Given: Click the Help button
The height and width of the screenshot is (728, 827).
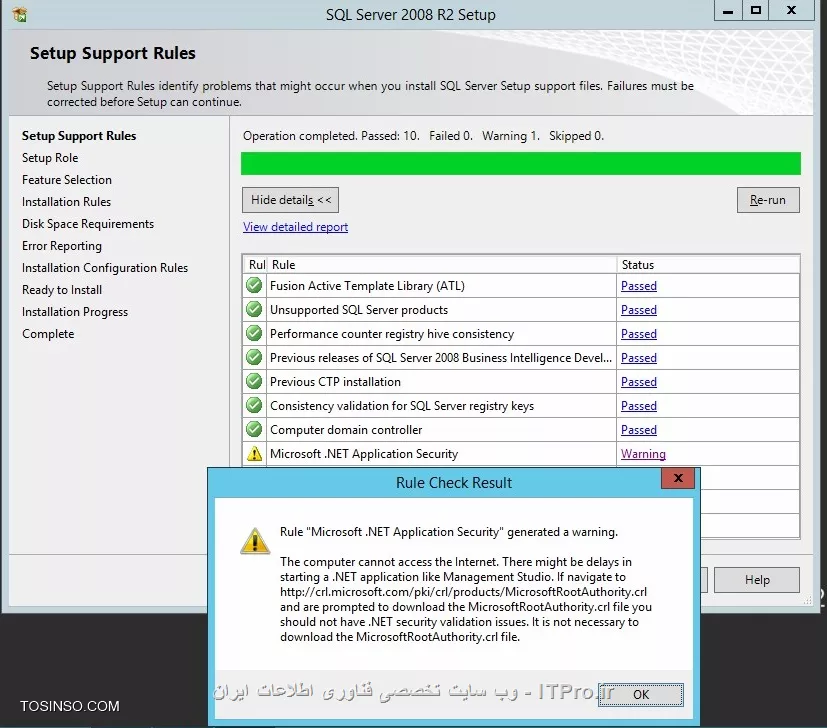Looking at the screenshot, I should tap(757, 580).
